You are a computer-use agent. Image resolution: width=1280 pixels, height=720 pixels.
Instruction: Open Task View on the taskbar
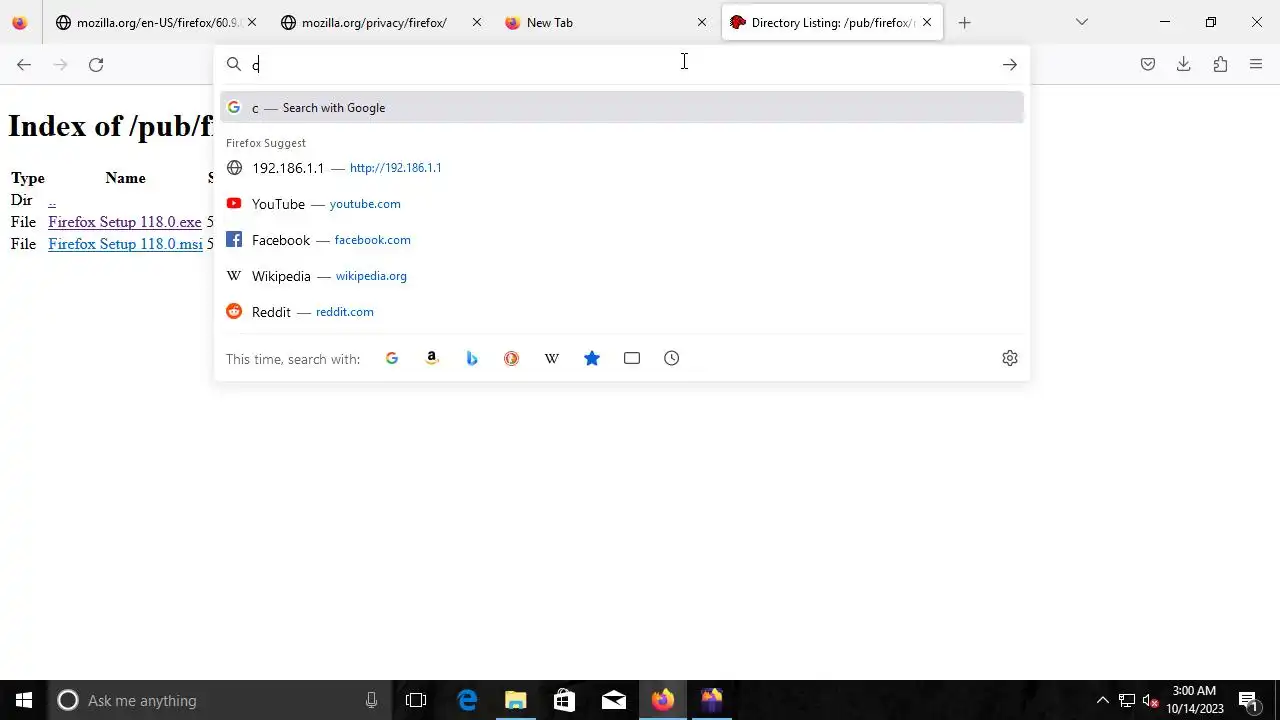(x=416, y=700)
